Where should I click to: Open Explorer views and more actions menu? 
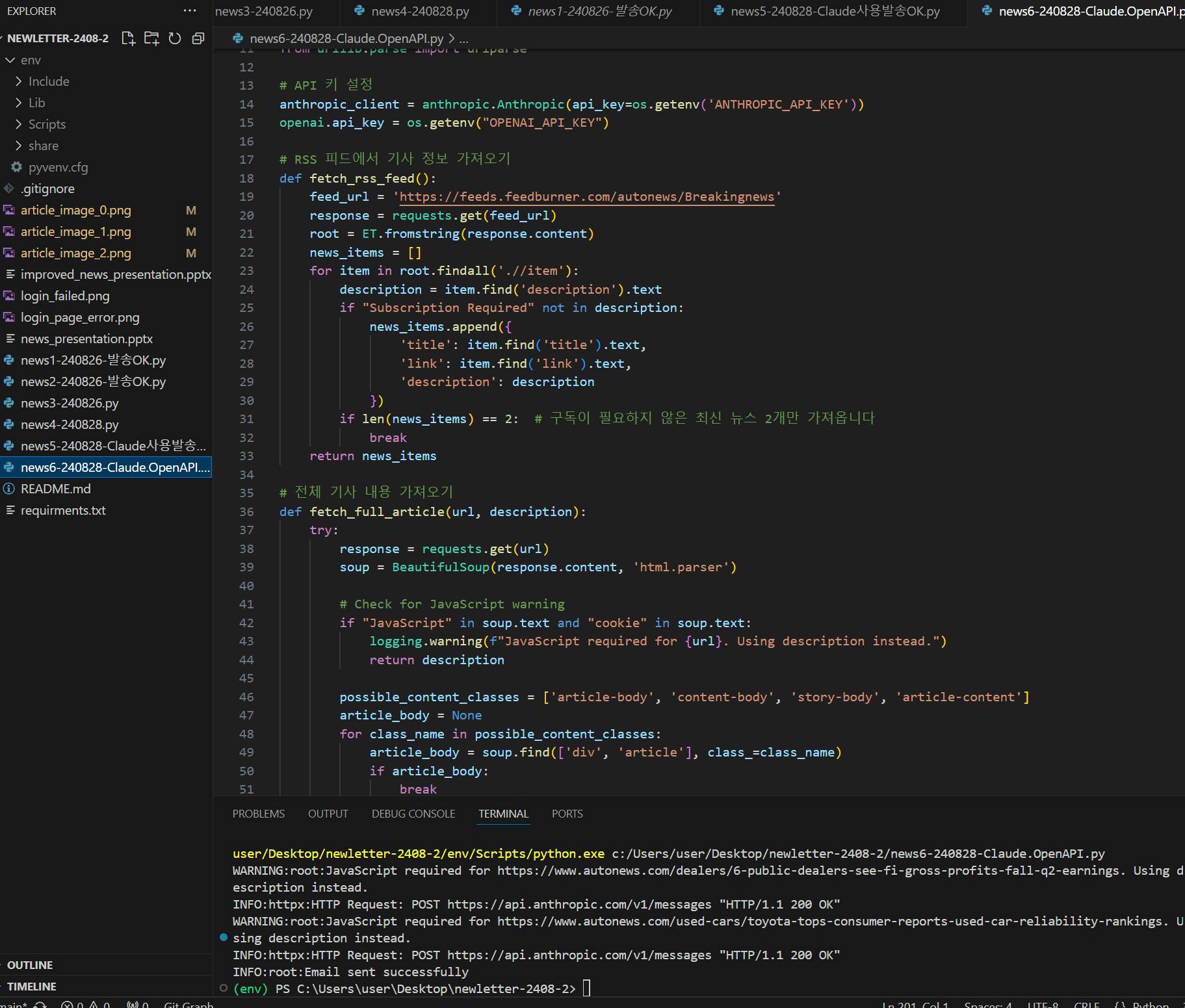190,11
